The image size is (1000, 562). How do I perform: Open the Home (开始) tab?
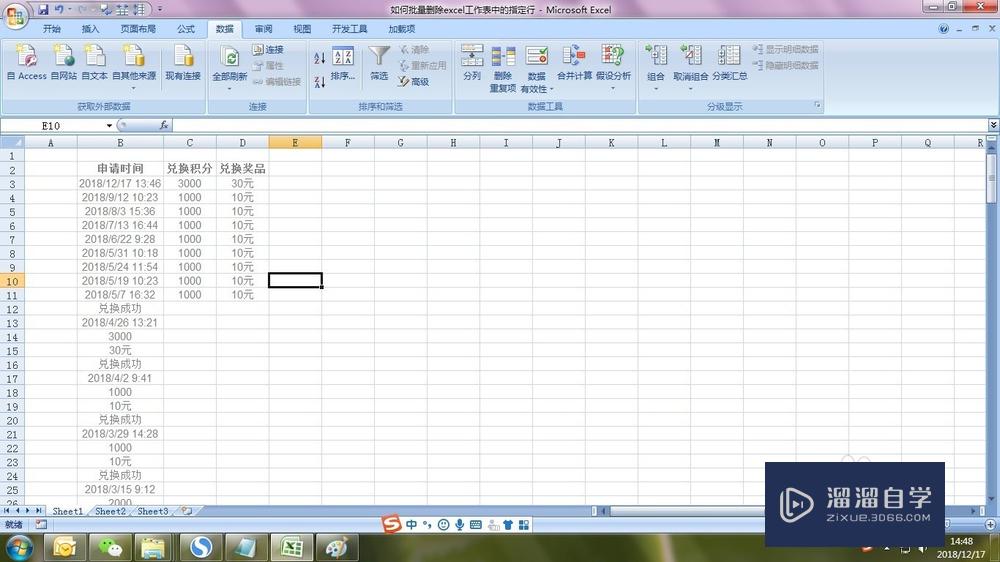pyautogui.click(x=52, y=29)
